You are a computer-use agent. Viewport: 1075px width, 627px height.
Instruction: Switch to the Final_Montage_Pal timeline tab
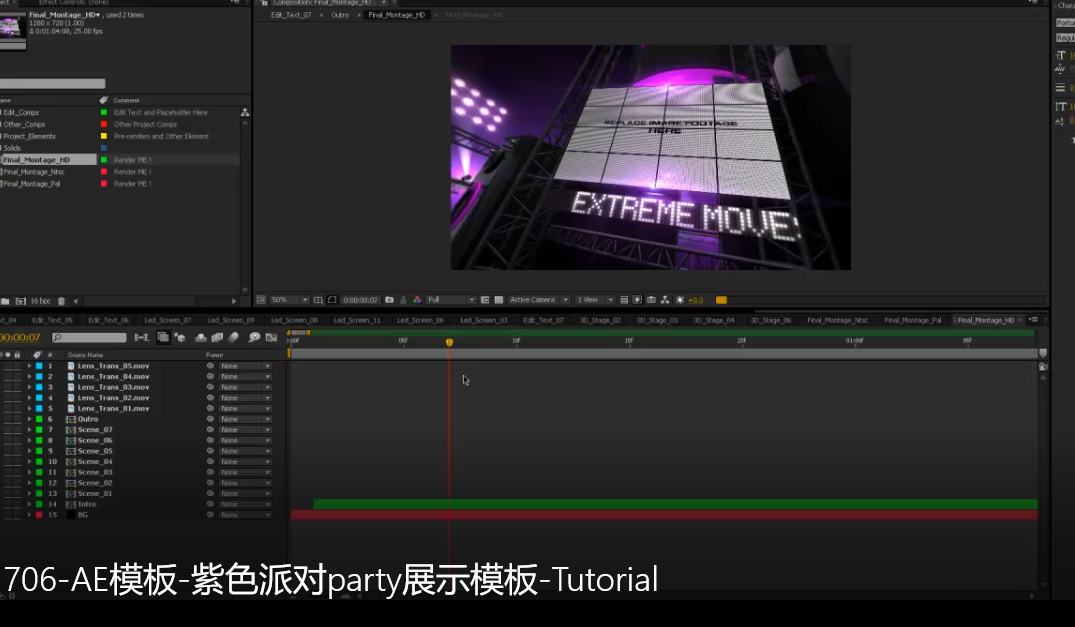pyautogui.click(x=913, y=320)
